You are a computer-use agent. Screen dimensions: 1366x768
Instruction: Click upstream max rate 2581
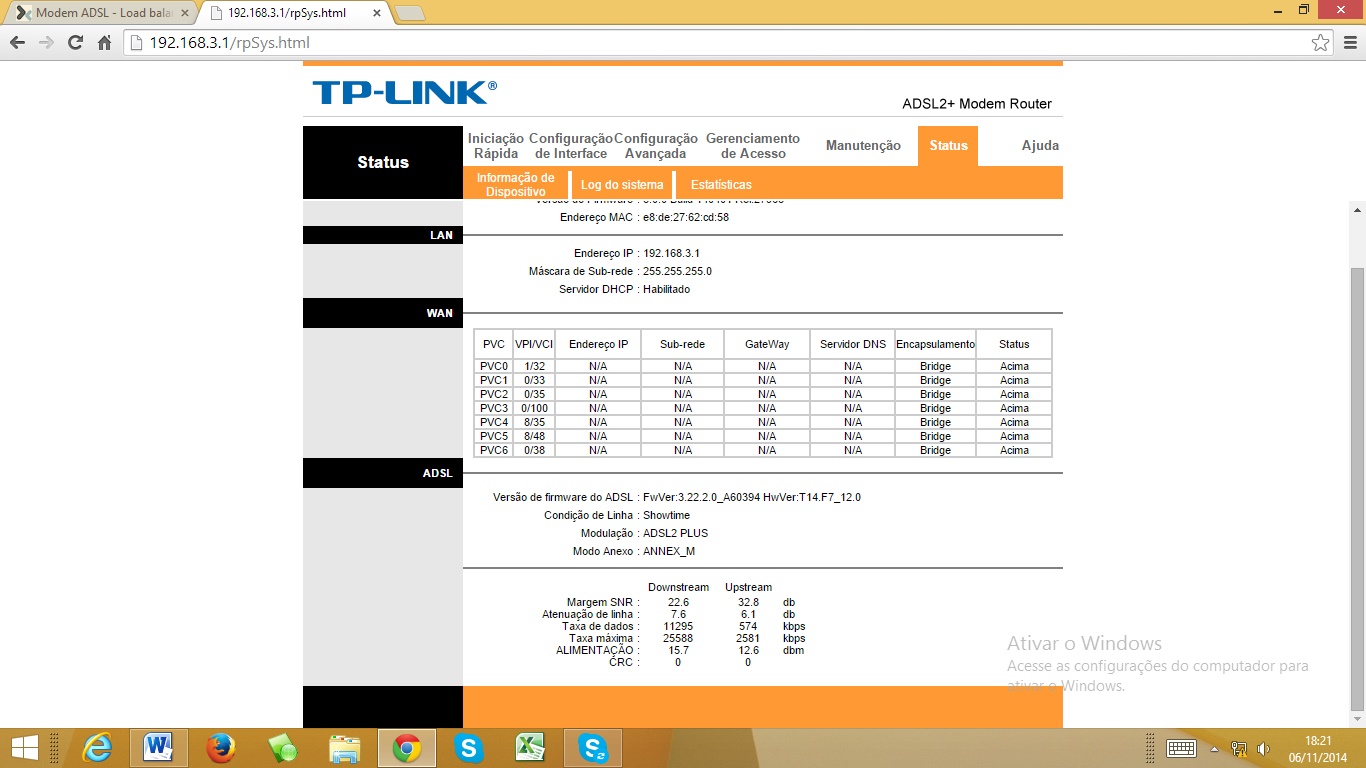click(748, 638)
